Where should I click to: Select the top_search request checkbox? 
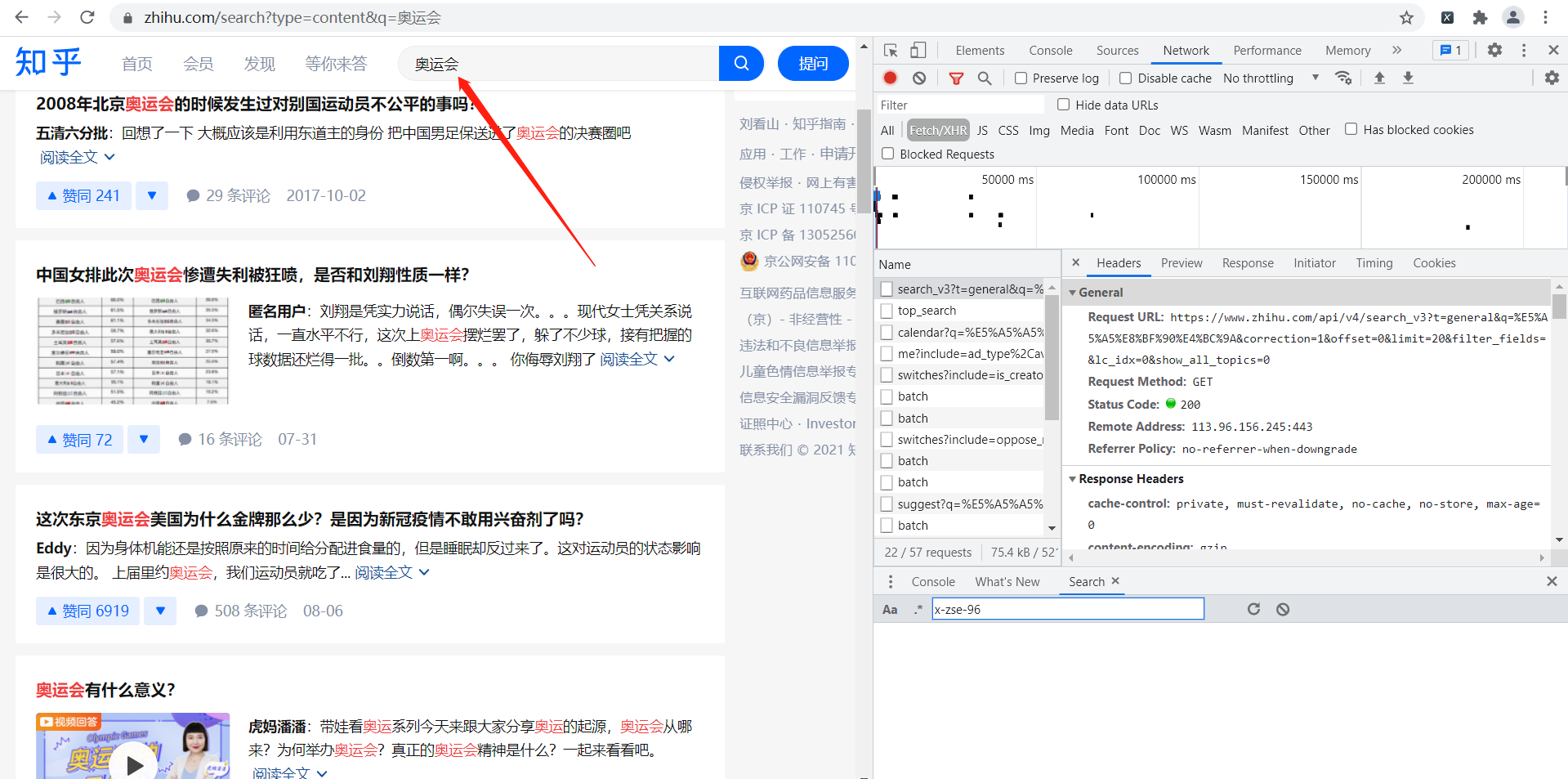tap(887, 311)
